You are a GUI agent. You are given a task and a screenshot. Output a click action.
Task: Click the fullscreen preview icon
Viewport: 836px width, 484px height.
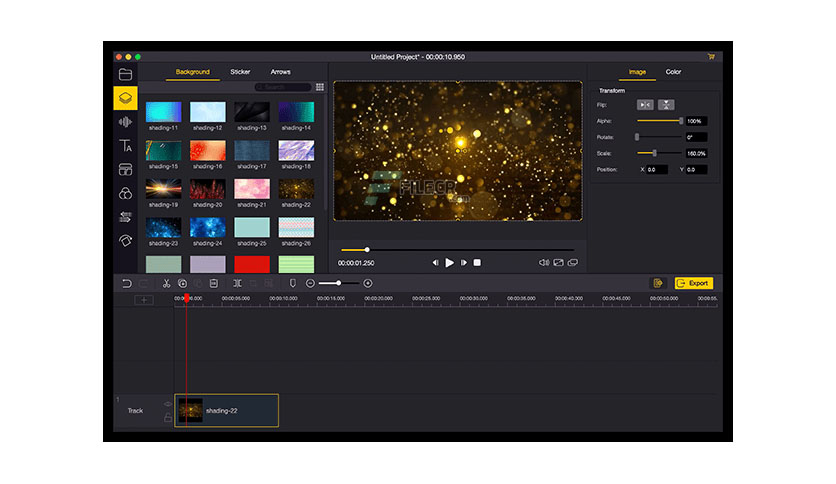(x=573, y=263)
